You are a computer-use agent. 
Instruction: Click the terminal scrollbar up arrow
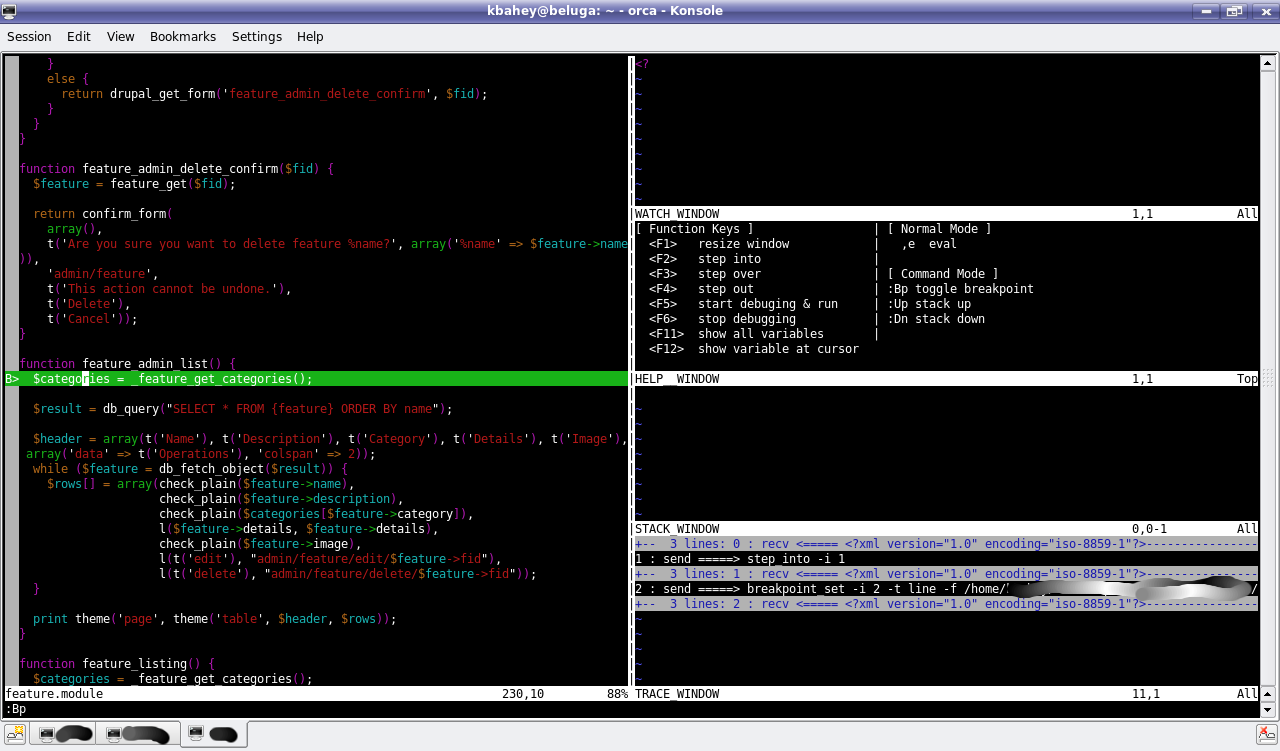pos(1268,63)
